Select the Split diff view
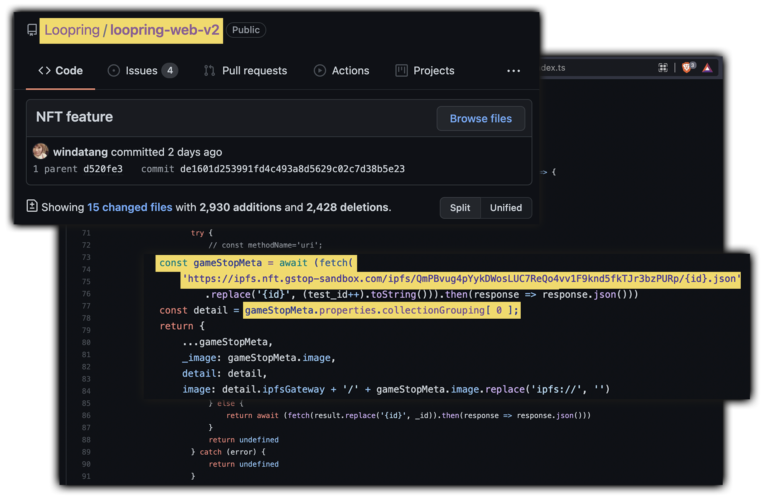Image resolution: width=768 pixels, height=498 pixels. coord(461,208)
